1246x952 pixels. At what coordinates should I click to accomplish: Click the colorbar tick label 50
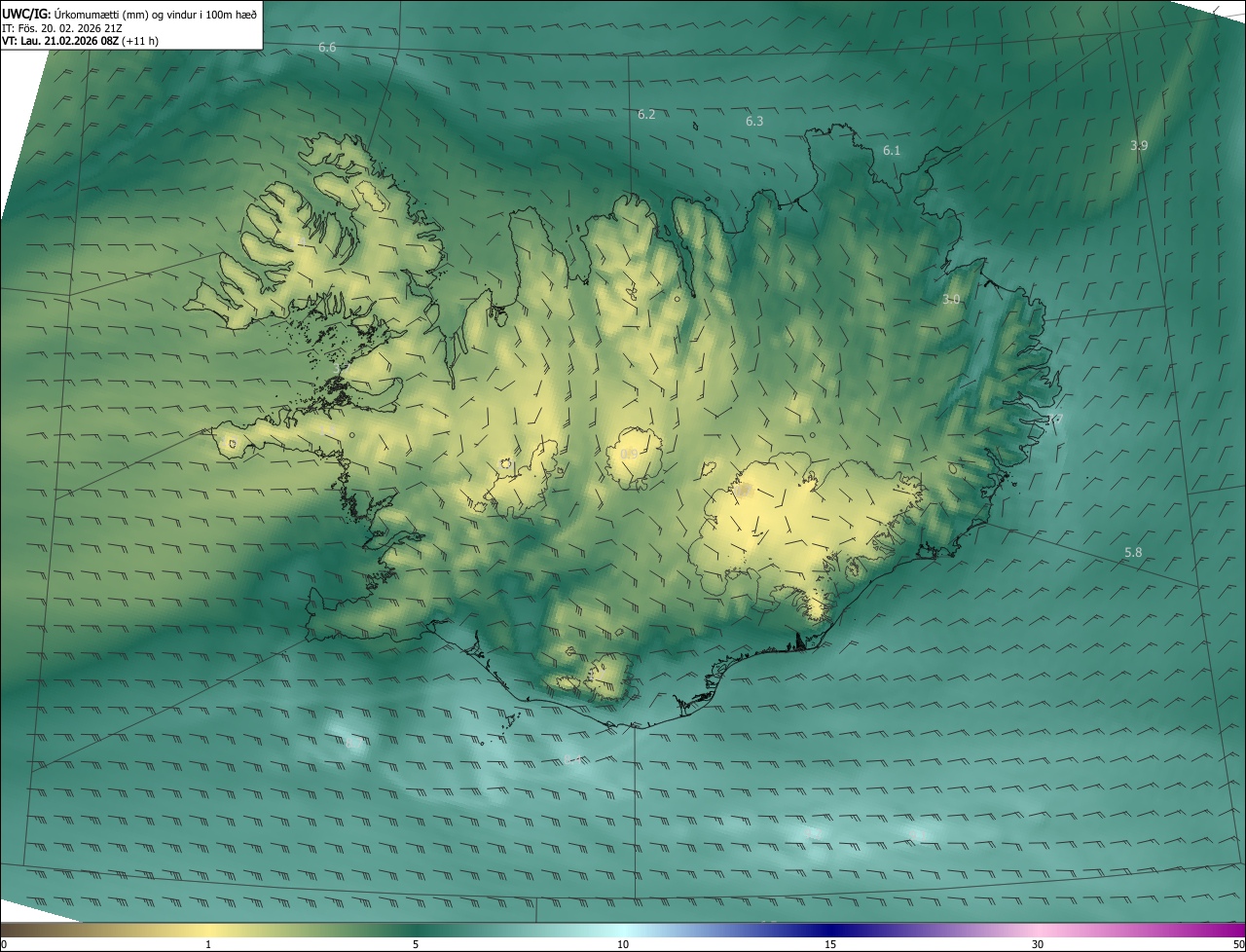click(x=1238, y=944)
